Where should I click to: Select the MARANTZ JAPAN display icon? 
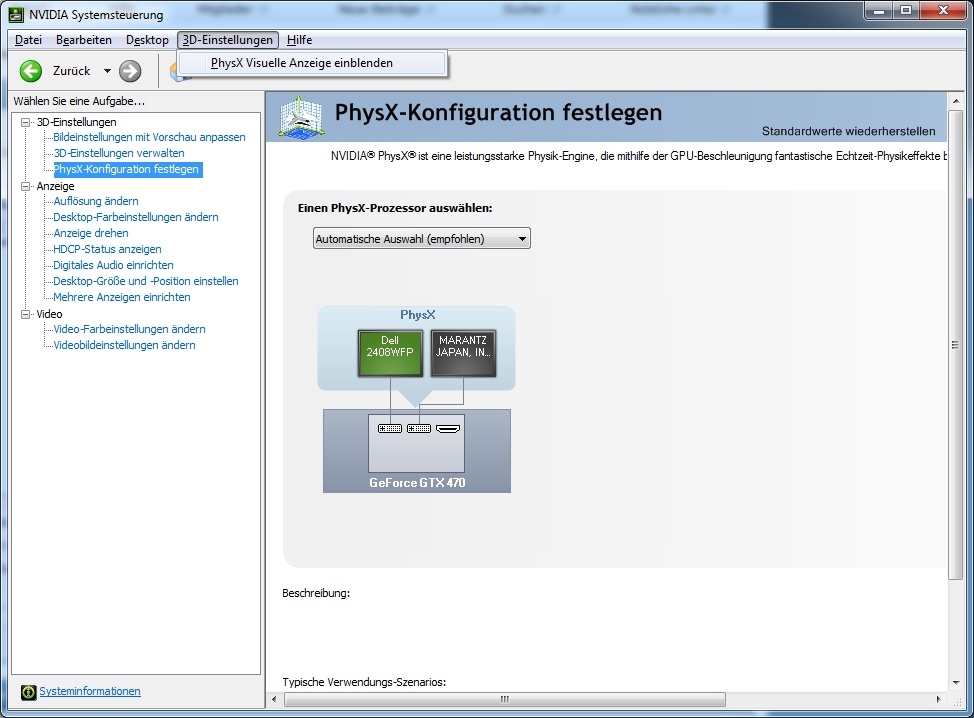tap(463, 353)
